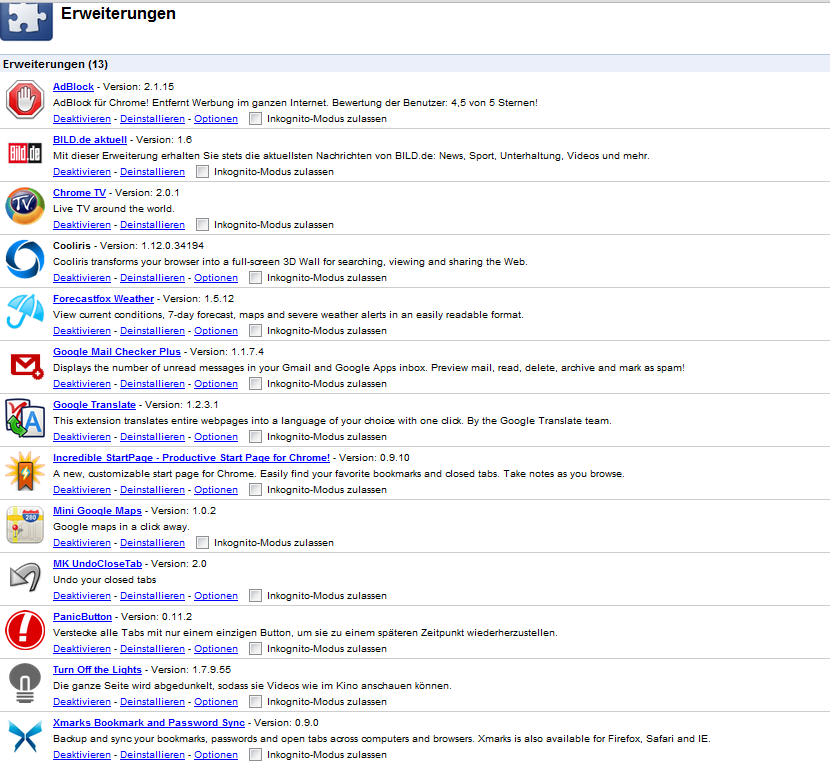Open the BILD.de aktuell link

(x=90, y=140)
